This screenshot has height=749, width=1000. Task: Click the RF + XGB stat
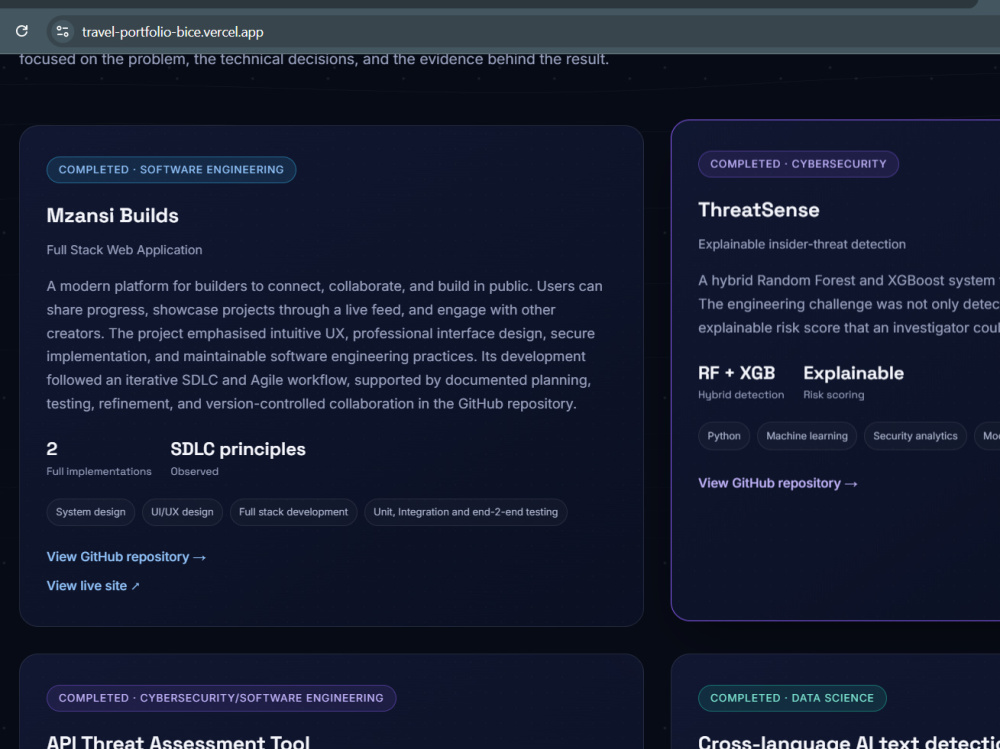coord(737,373)
